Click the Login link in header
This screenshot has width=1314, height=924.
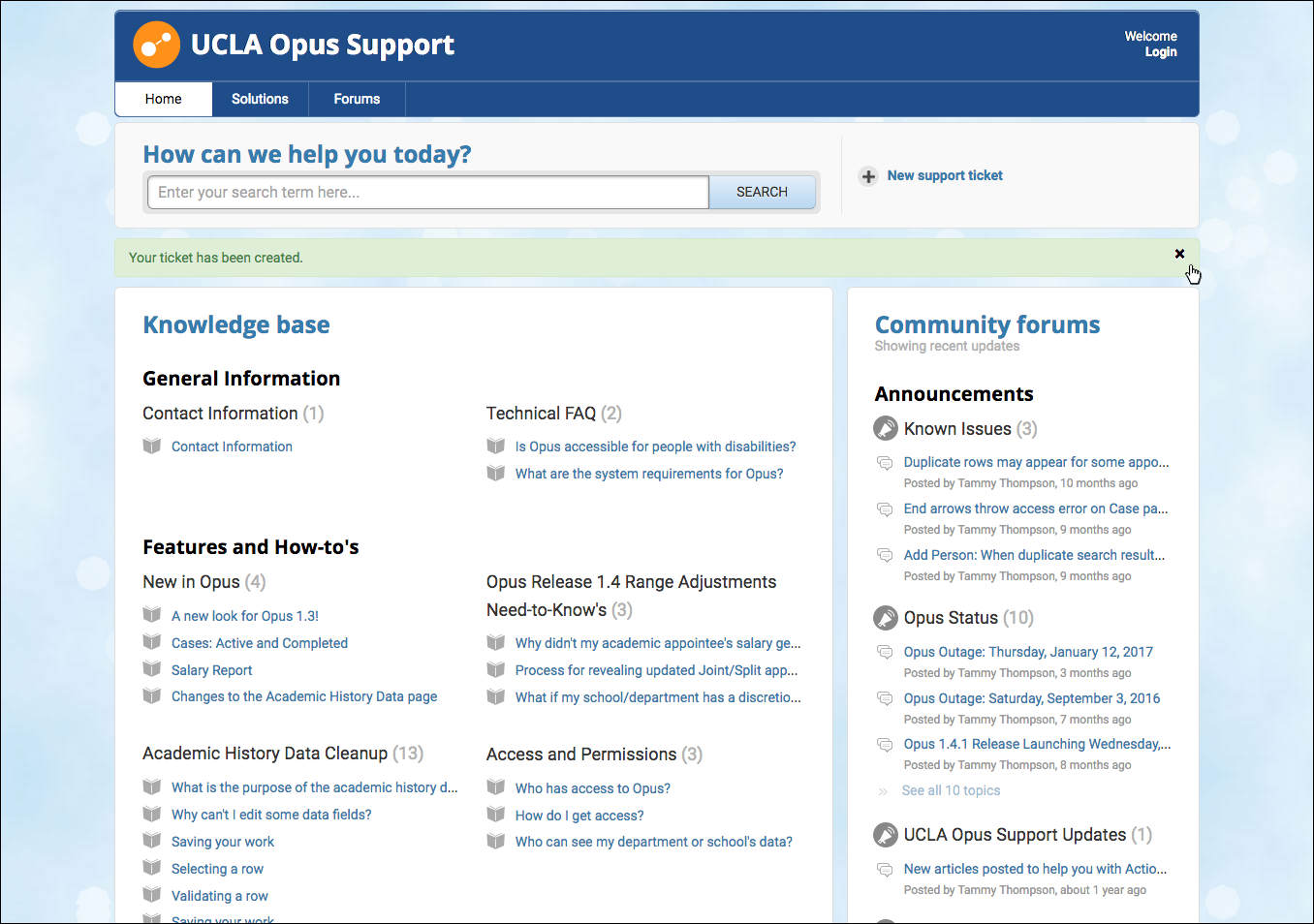[1161, 52]
